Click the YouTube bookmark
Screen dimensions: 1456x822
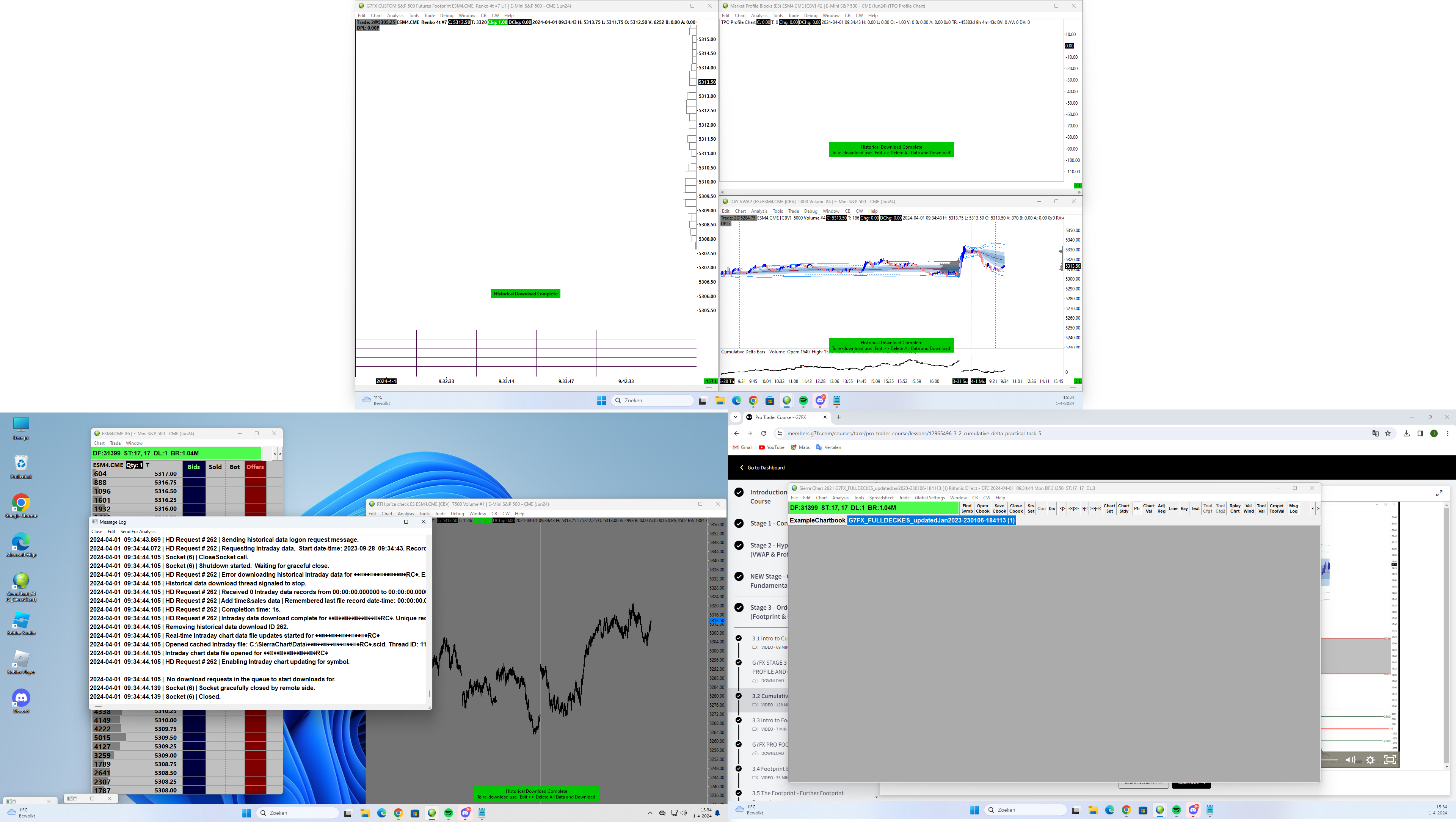click(772, 447)
